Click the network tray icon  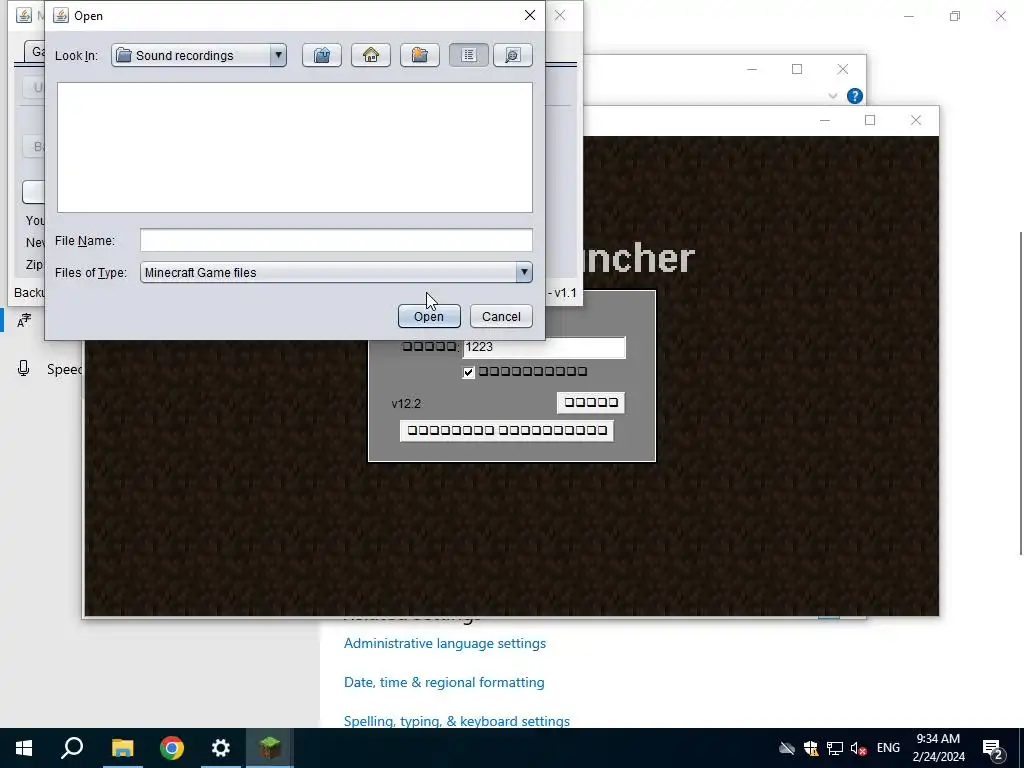[835, 748]
